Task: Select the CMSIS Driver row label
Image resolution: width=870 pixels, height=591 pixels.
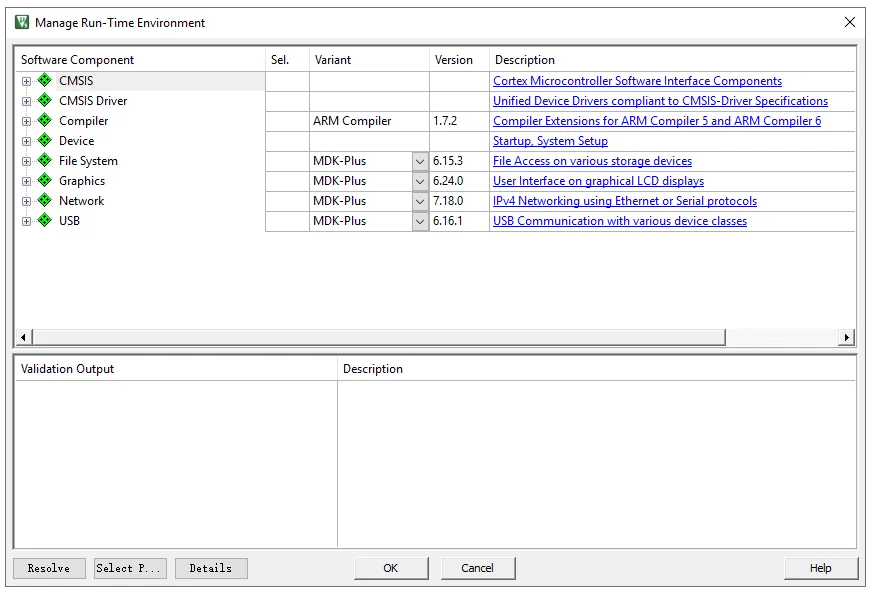Action: click(x=93, y=100)
